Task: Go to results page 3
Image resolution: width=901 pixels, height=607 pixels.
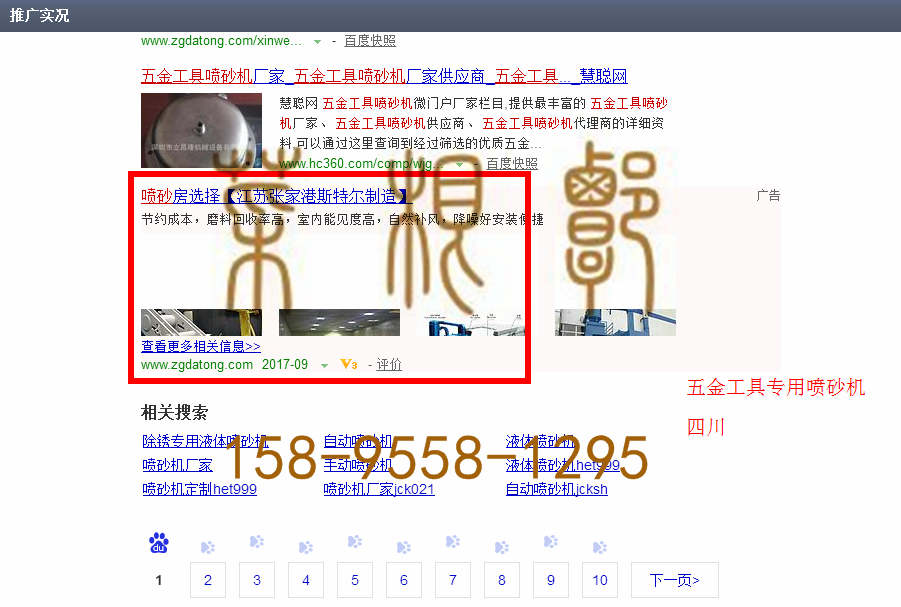Action: [x=257, y=580]
